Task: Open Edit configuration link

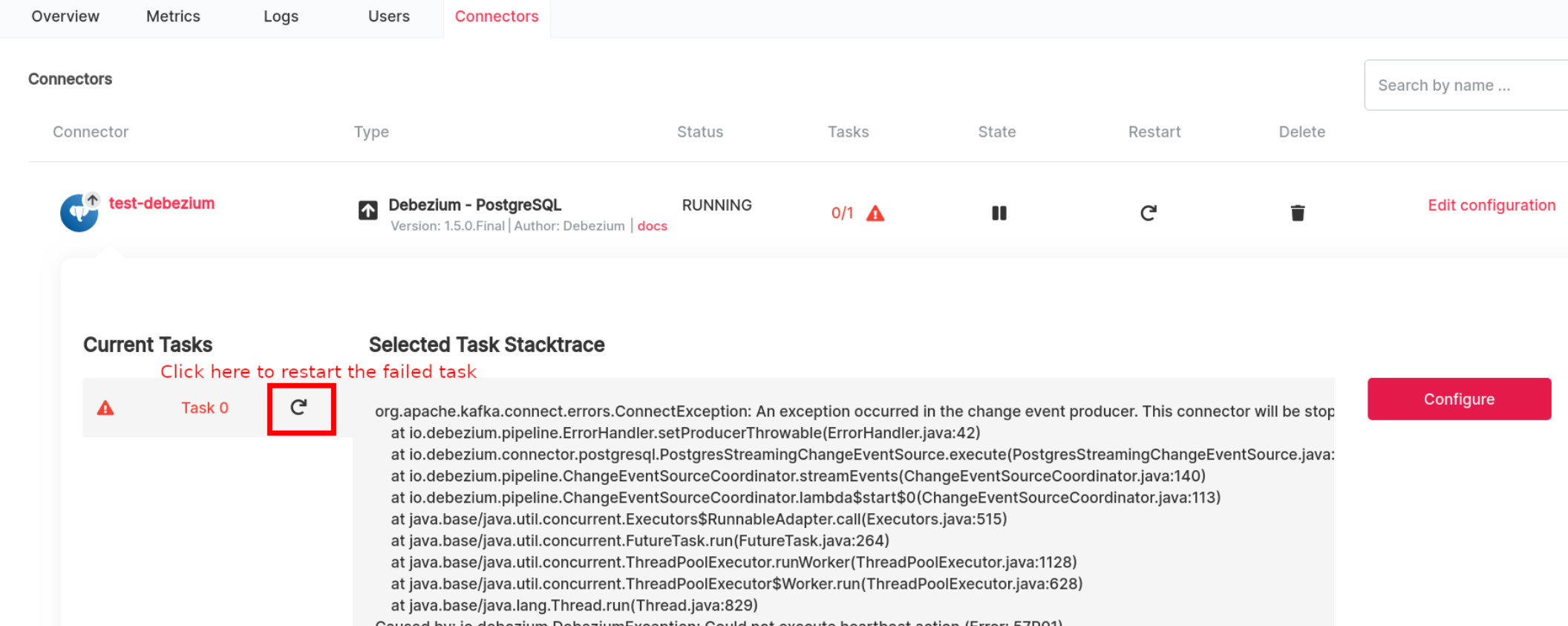Action: pos(1491,206)
